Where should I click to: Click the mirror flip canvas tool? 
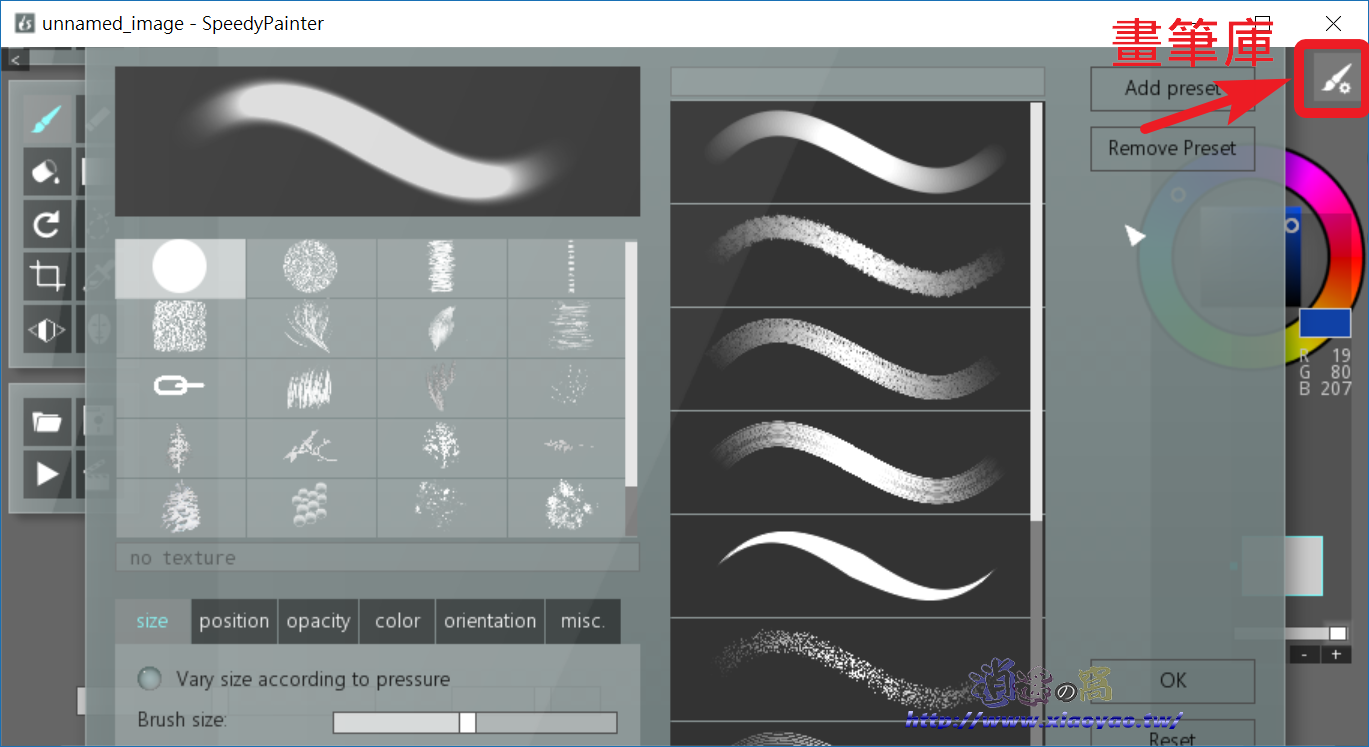[46, 328]
